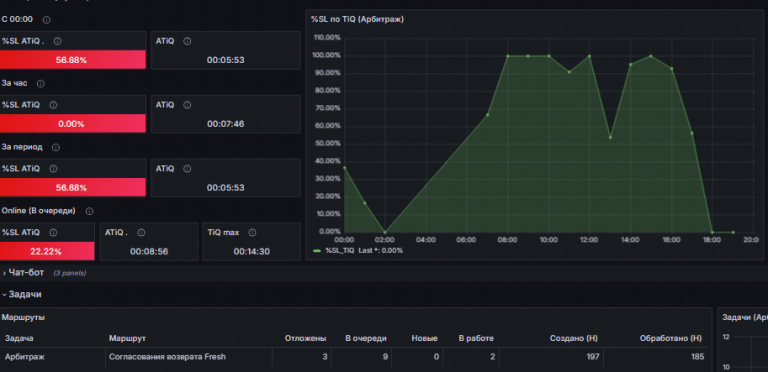This screenshot has width=768, height=372.
Task: Click info icon of '%SL ATiQ .' panel under С 00:00
Action: [57, 42]
